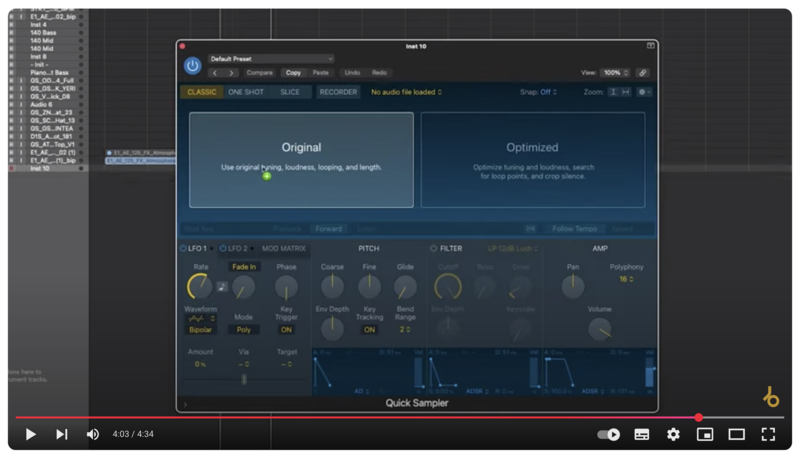Toggle the LFO 2 power button
Screen dimensions: 800x459
click(223, 248)
